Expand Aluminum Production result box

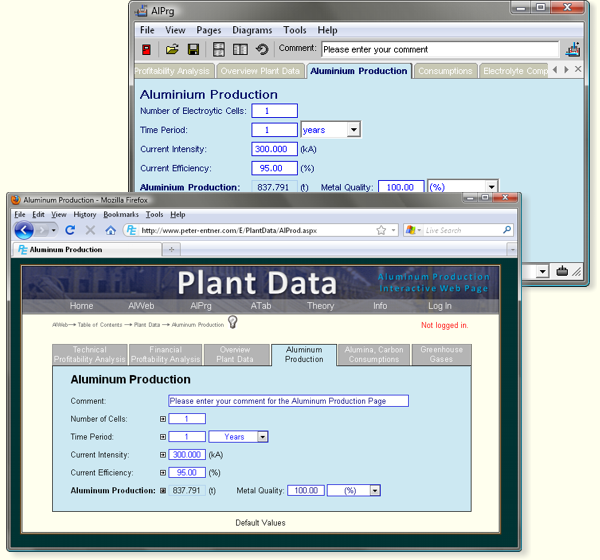163,491
